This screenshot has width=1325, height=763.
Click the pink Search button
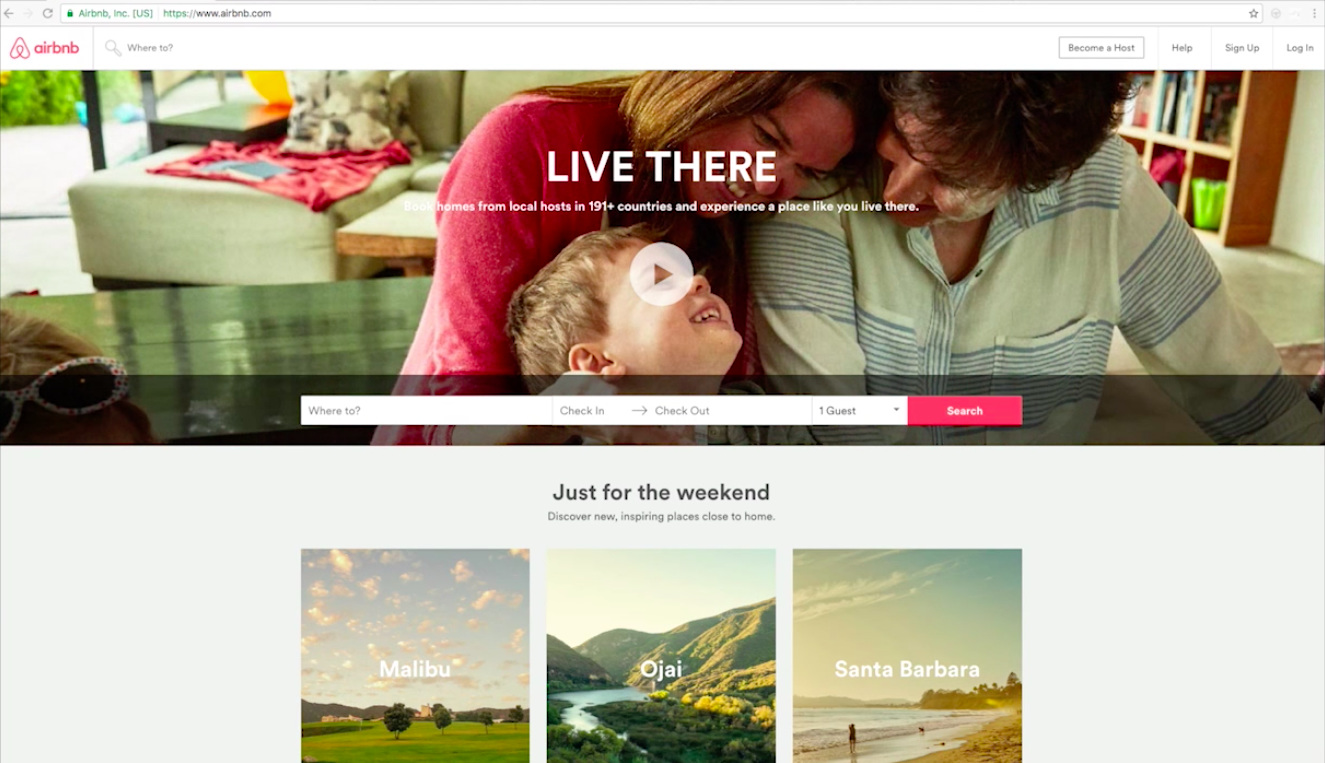click(x=965, y=410)
